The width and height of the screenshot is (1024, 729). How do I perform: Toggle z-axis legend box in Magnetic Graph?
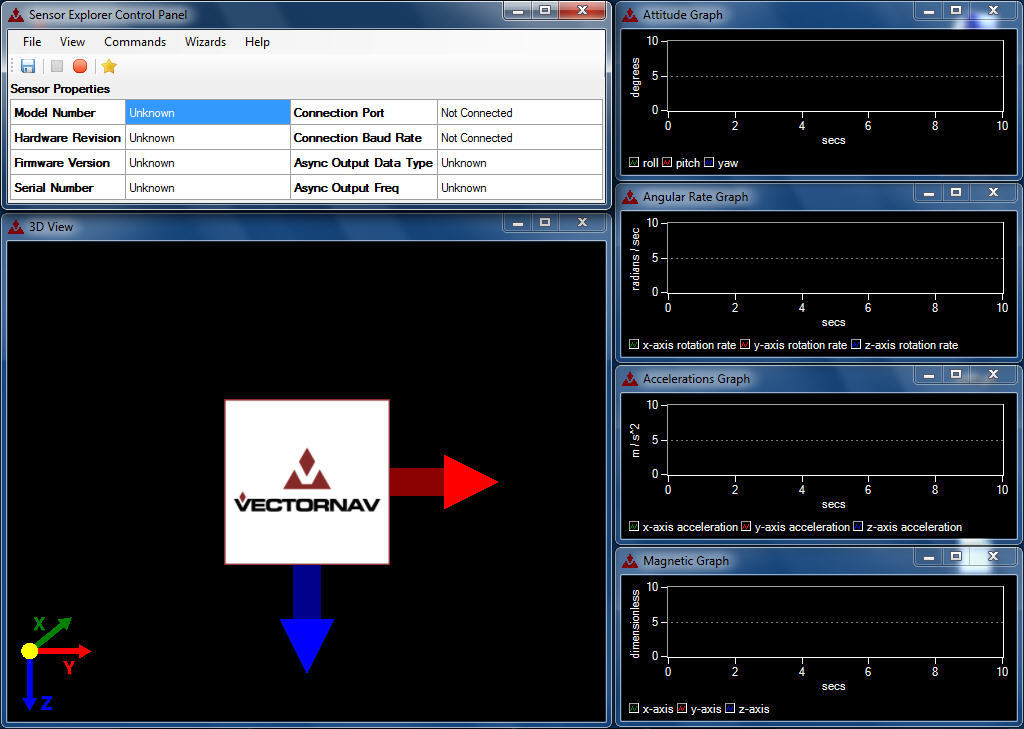[x=730, y=709]
